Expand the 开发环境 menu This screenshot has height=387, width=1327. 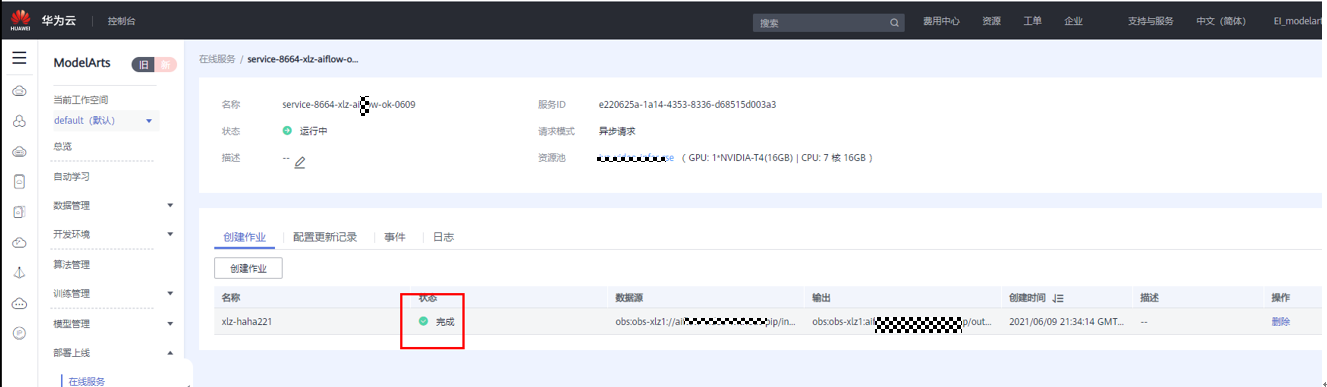tap(170, 234)
